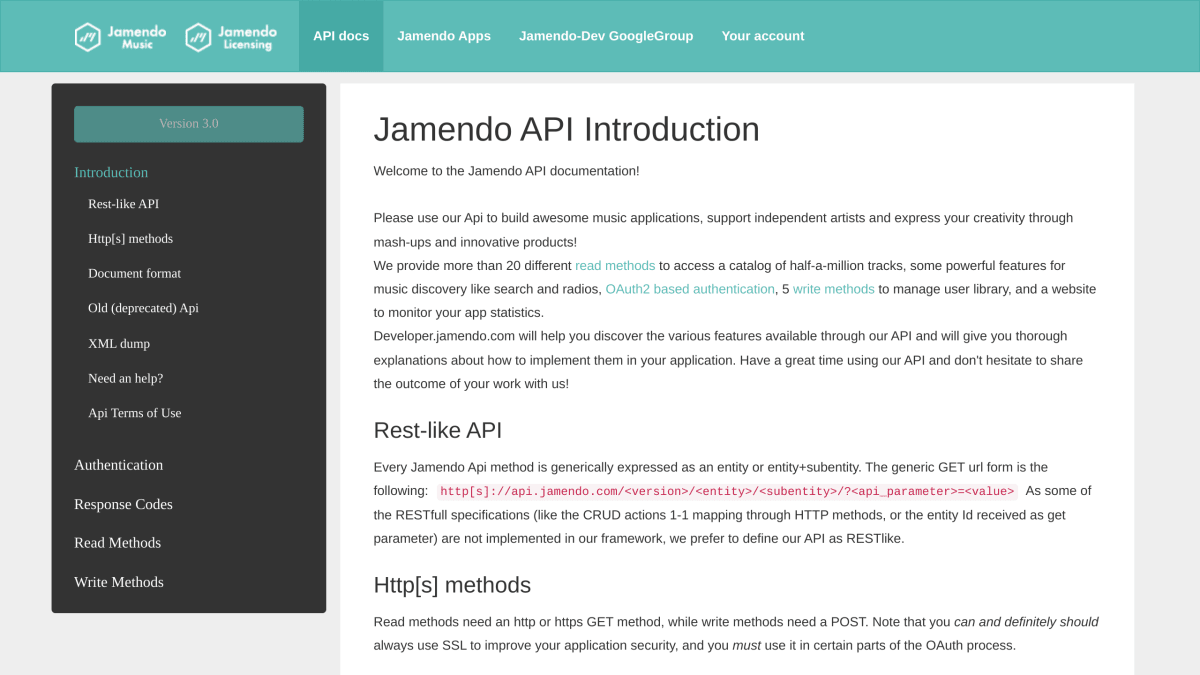1200x675 pixels.
Task: Jump to Http[s] methods in the sidebar
Action: (x=130, y=239)
